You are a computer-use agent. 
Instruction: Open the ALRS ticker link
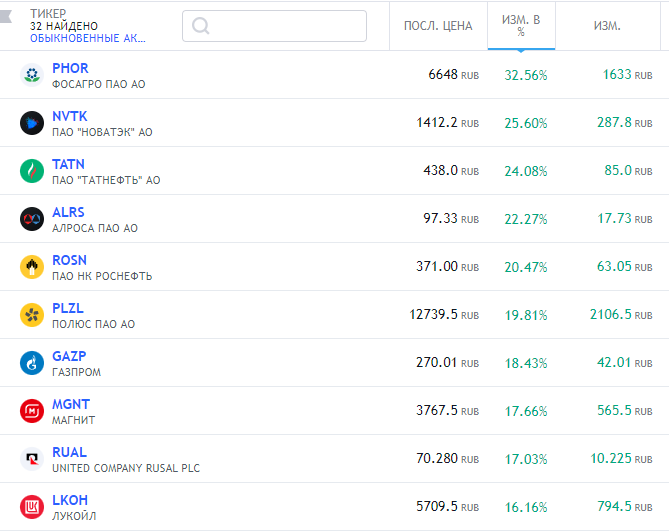68,212
